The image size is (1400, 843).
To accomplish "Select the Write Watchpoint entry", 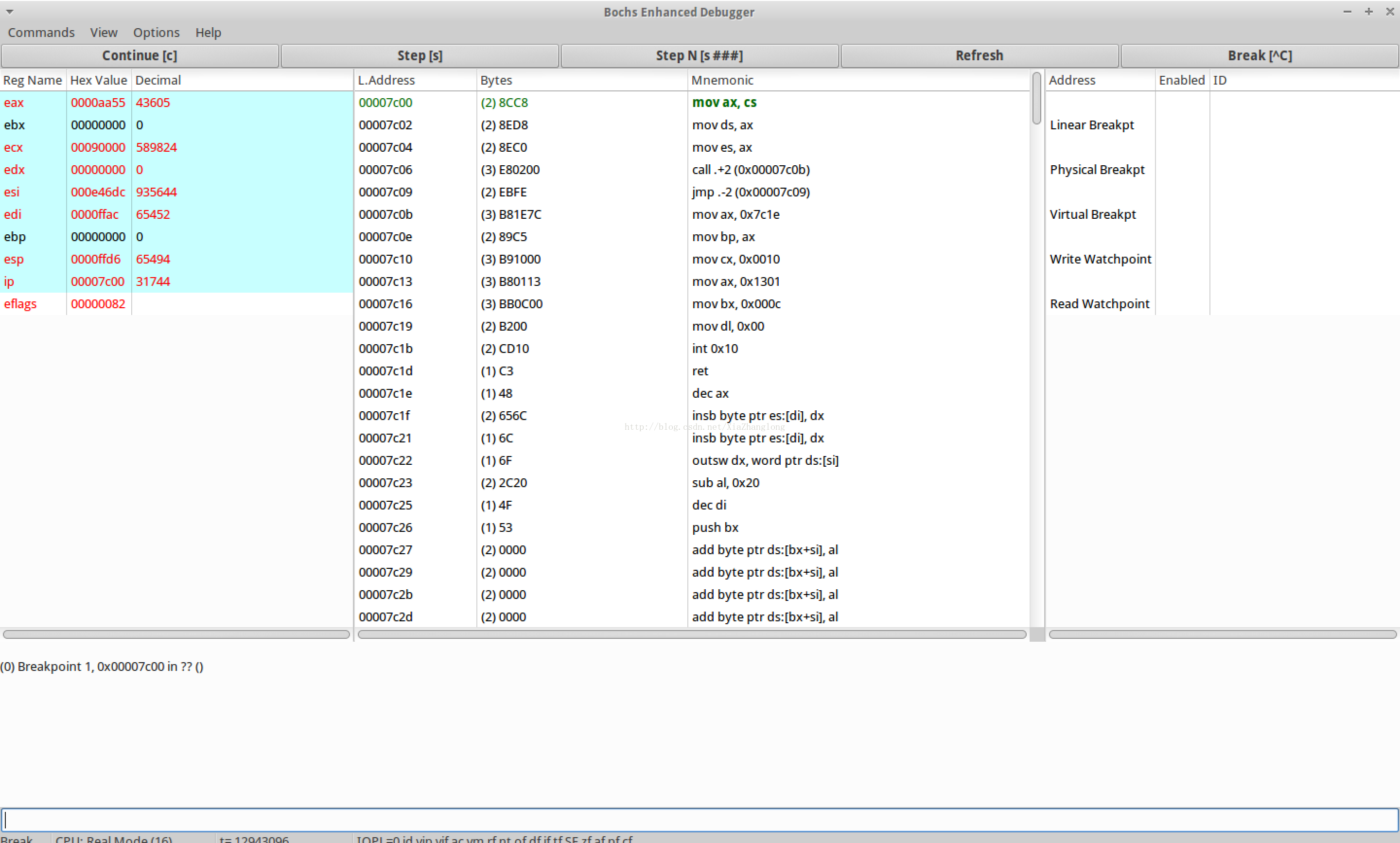I will [1100, 259].
